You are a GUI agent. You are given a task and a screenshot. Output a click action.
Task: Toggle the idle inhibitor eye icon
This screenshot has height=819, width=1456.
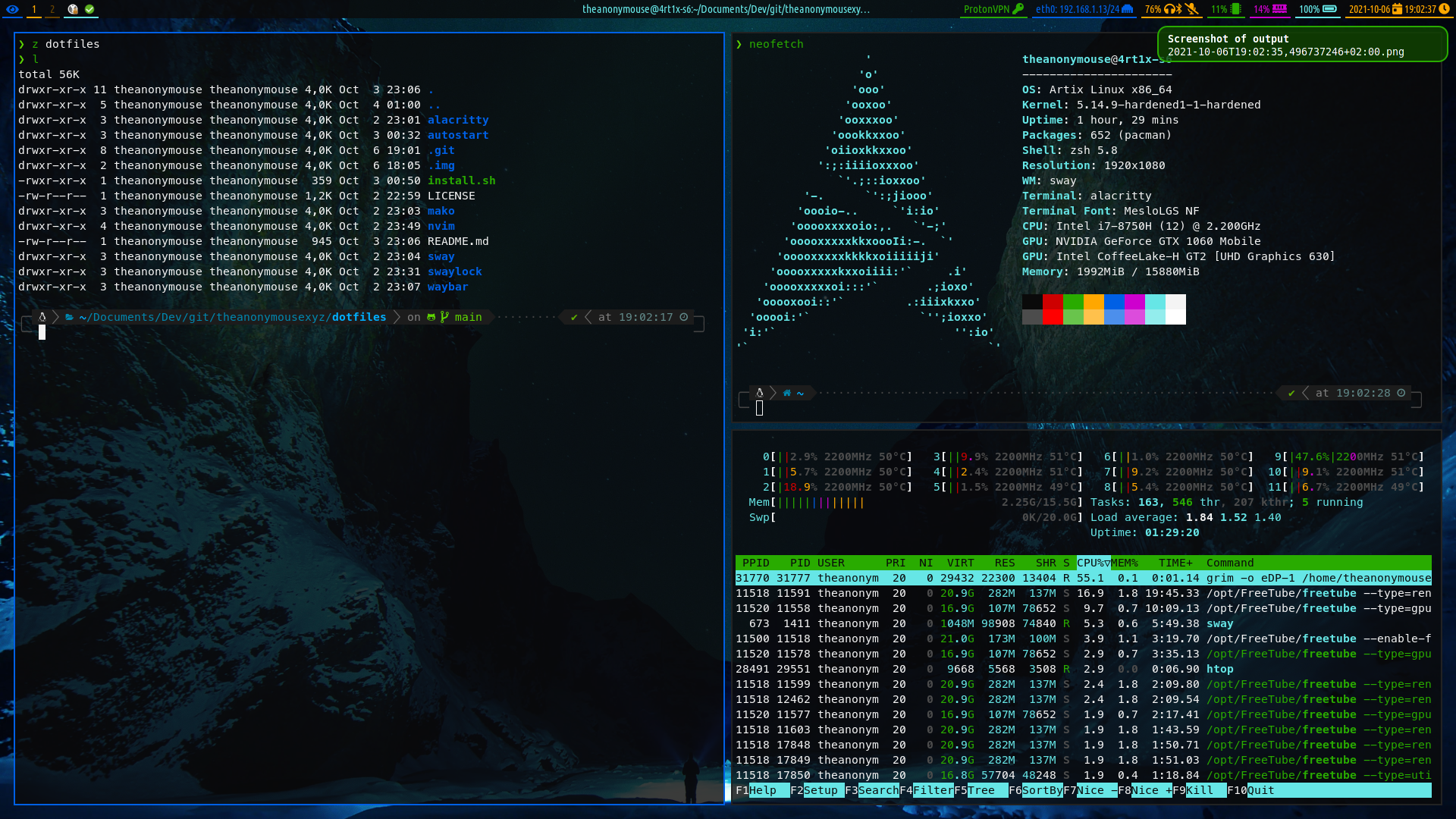[12, 9]
